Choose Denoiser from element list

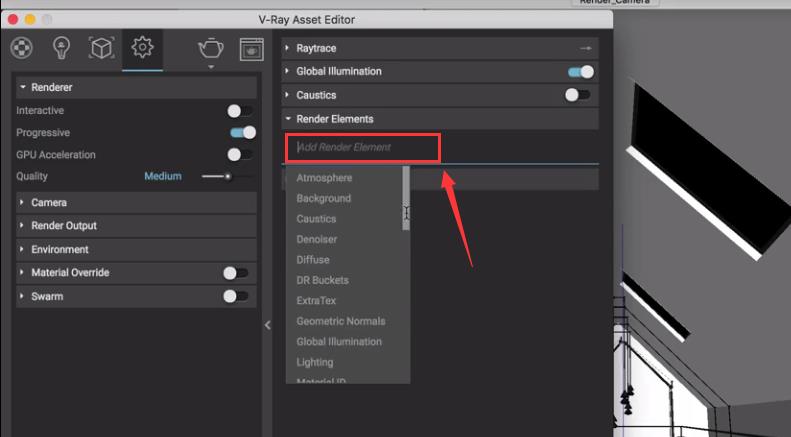[x=317, y=239]
